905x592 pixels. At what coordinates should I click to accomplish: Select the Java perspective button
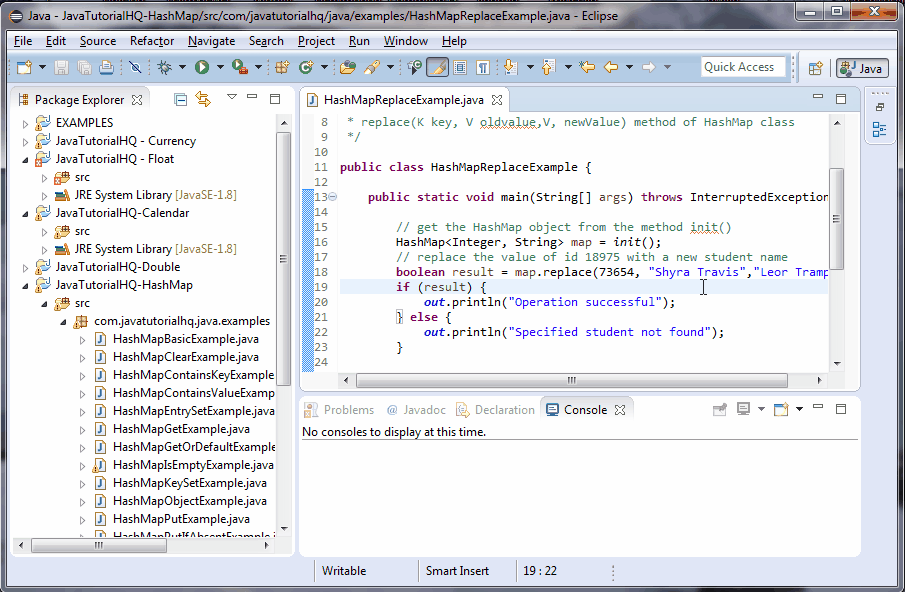(x=861, y=68)
